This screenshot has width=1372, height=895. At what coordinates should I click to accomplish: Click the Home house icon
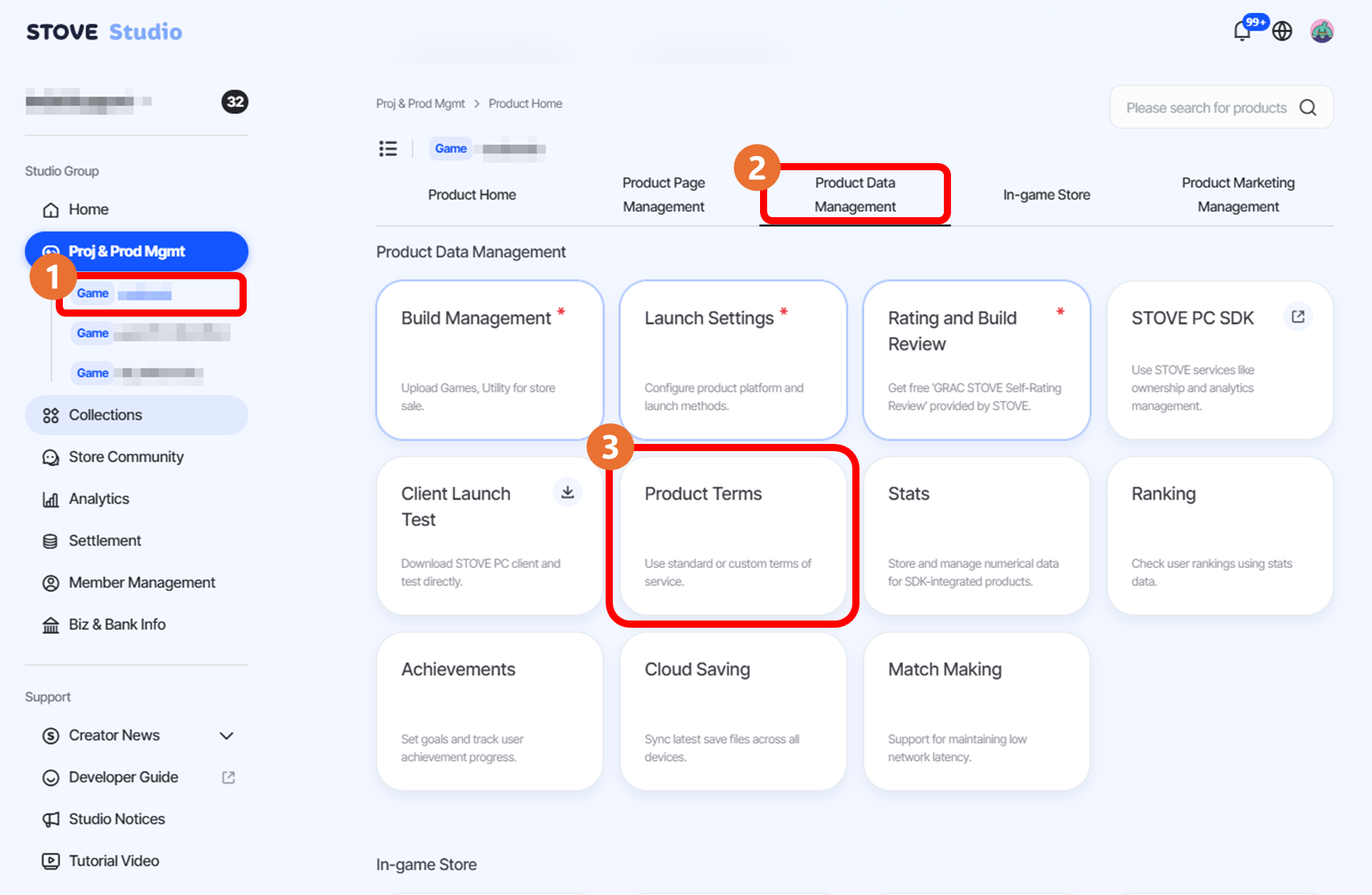[x=51, y=209]
